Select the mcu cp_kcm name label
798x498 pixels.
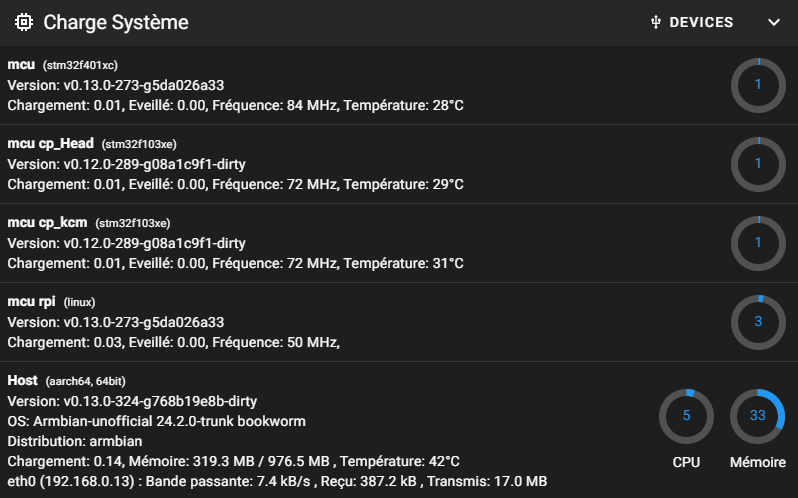point(47,222)
